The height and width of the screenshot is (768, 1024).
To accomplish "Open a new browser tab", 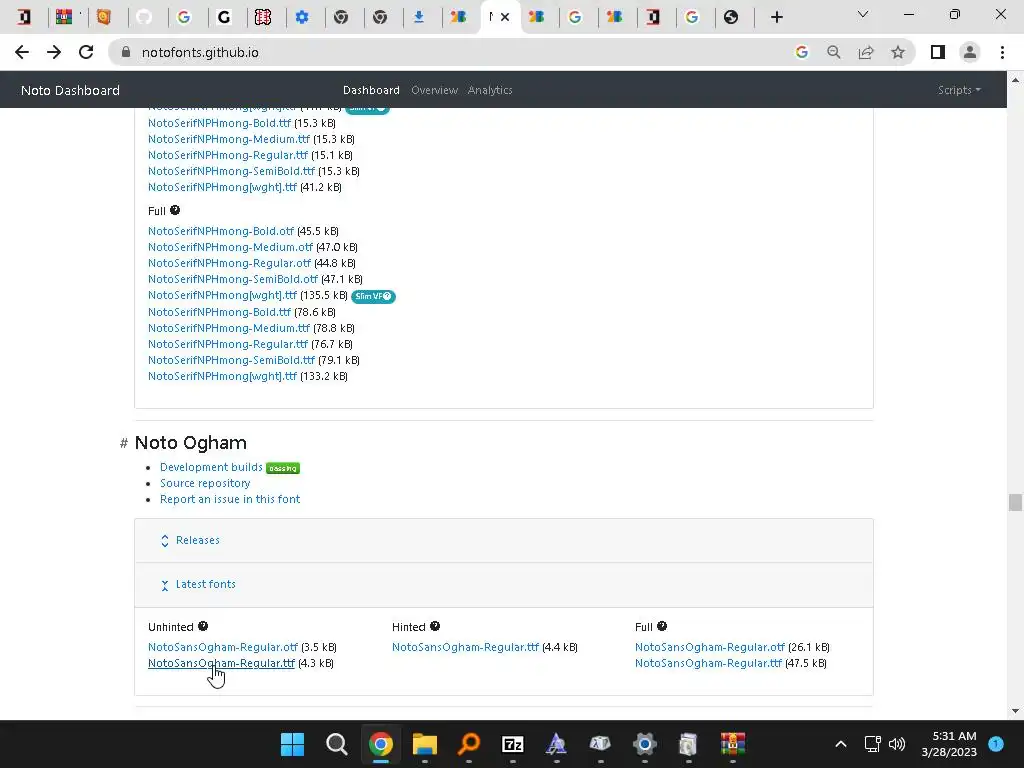I will click(x=776, y=17).
